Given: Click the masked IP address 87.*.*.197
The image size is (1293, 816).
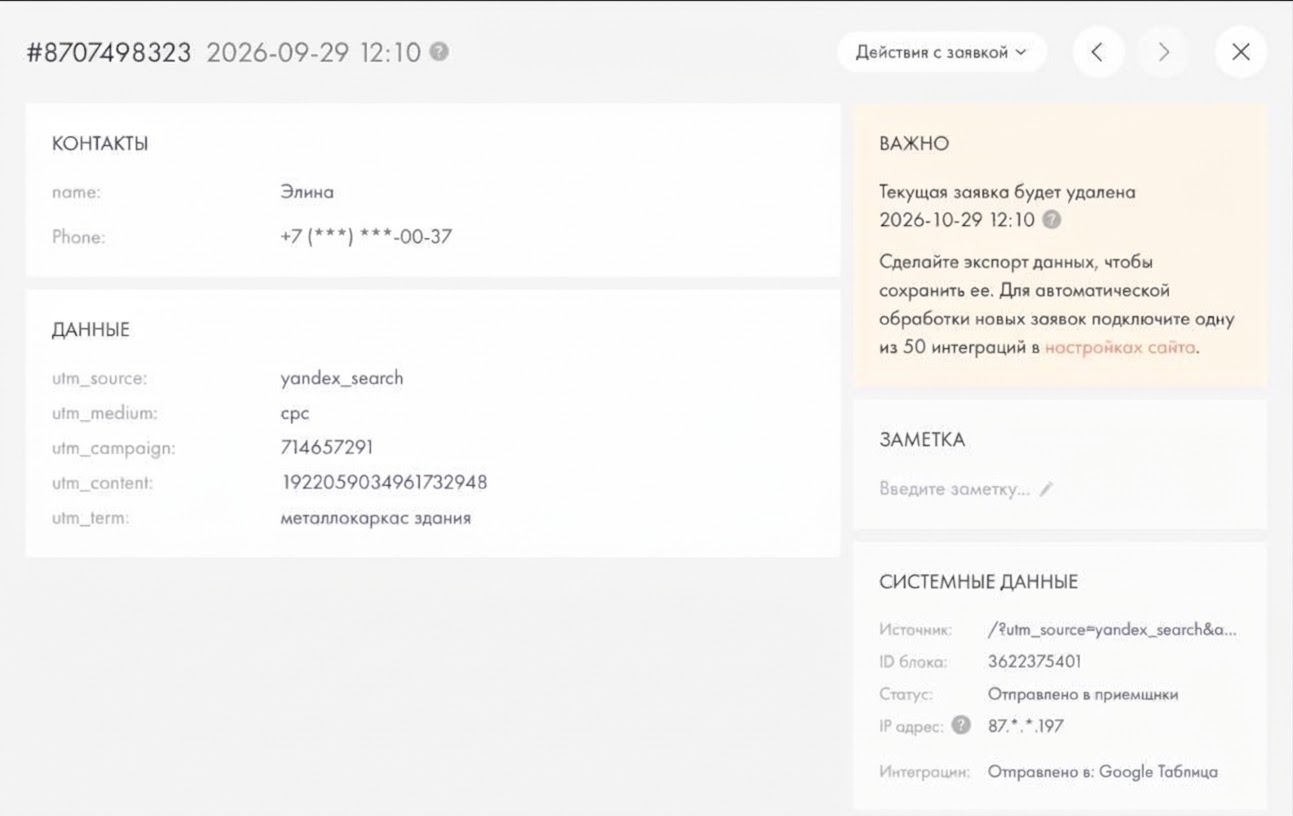Looking at the screenshot, I should click(x=1025, y=726).
